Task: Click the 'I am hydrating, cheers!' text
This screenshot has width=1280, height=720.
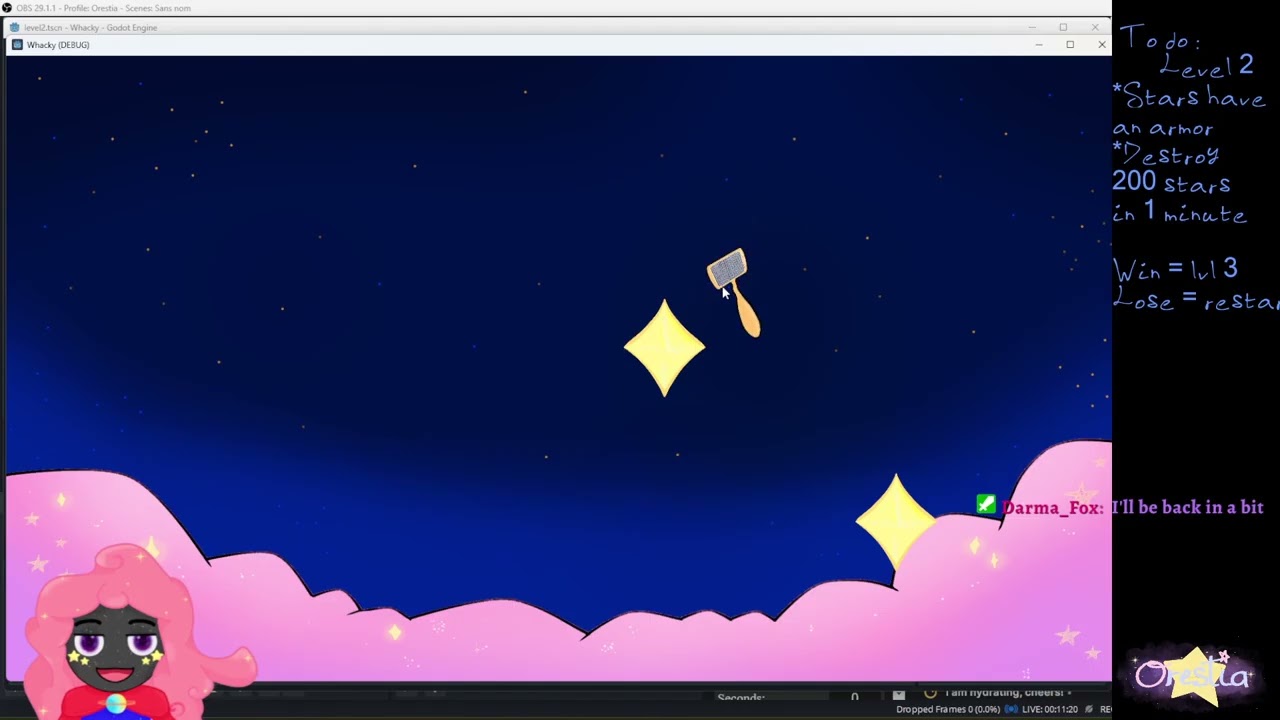Action: [1005, 692]
